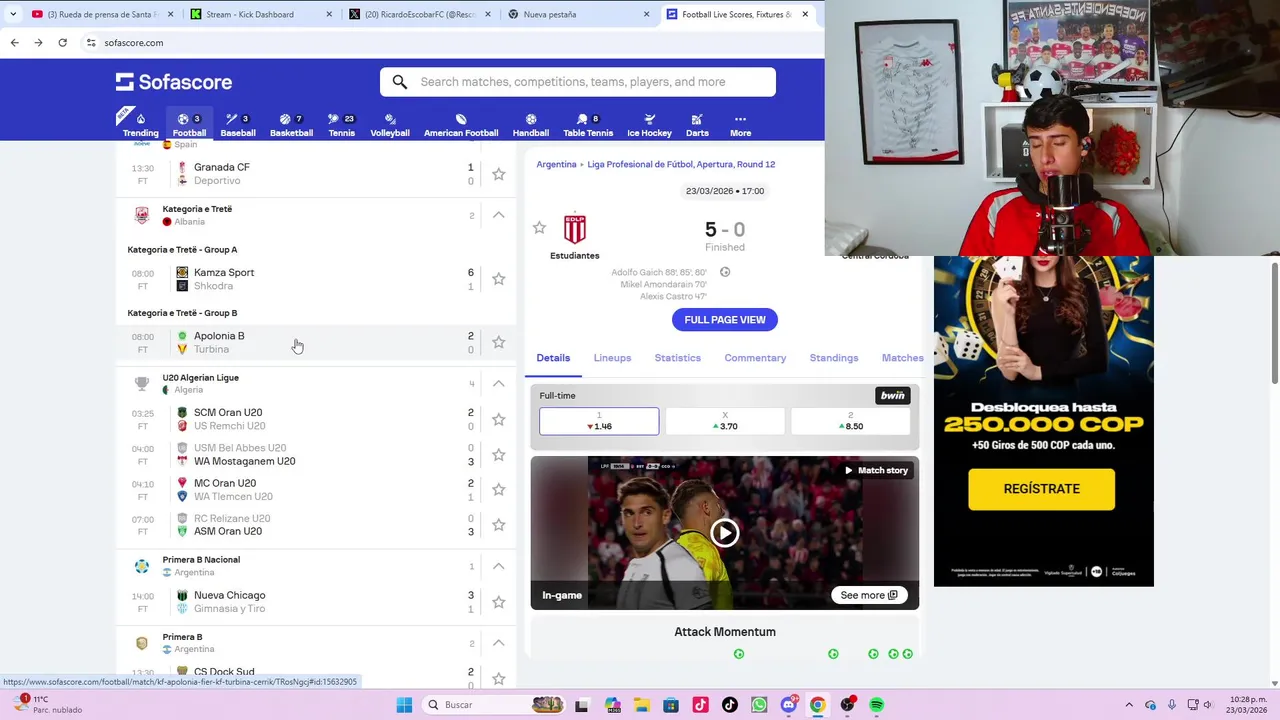
Task: Click the Estudiantes team crest
Action: tap(575, 228)
